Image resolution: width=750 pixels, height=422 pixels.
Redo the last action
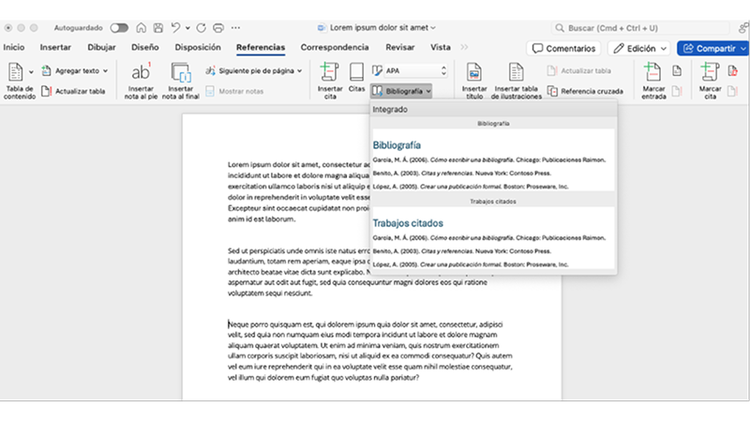[201, 28]
